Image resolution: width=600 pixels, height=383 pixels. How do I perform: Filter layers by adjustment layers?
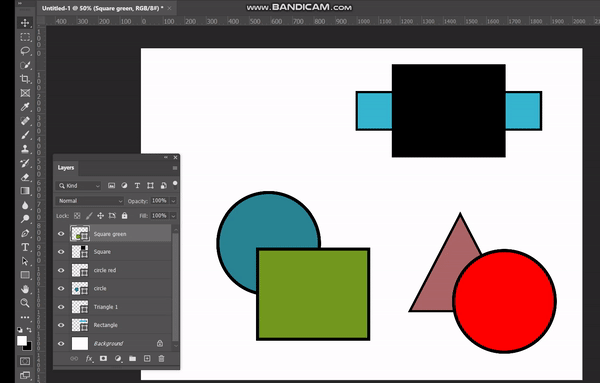point(124,186)
